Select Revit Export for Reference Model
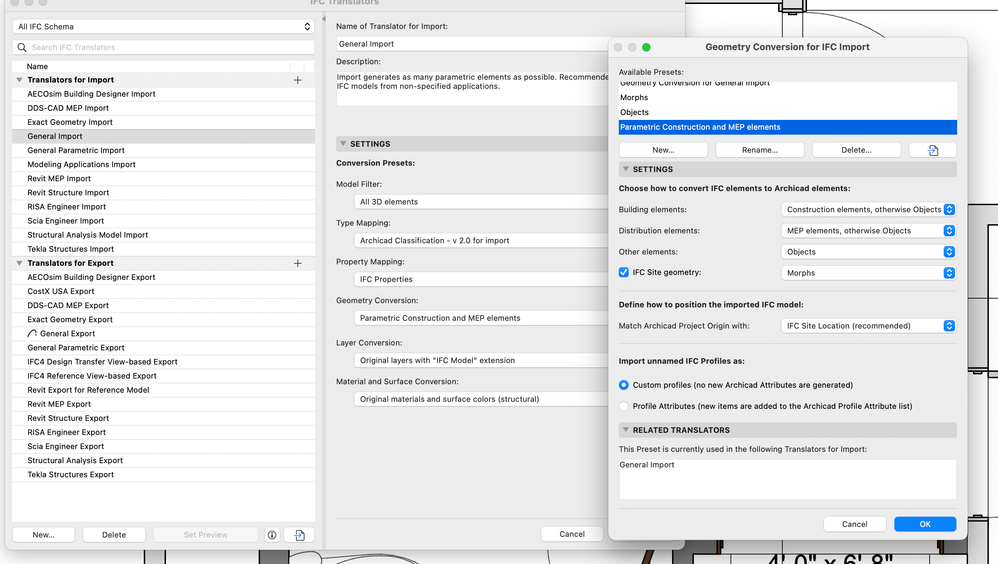This screenshot has width=998, height=564. tap(164, 390)
